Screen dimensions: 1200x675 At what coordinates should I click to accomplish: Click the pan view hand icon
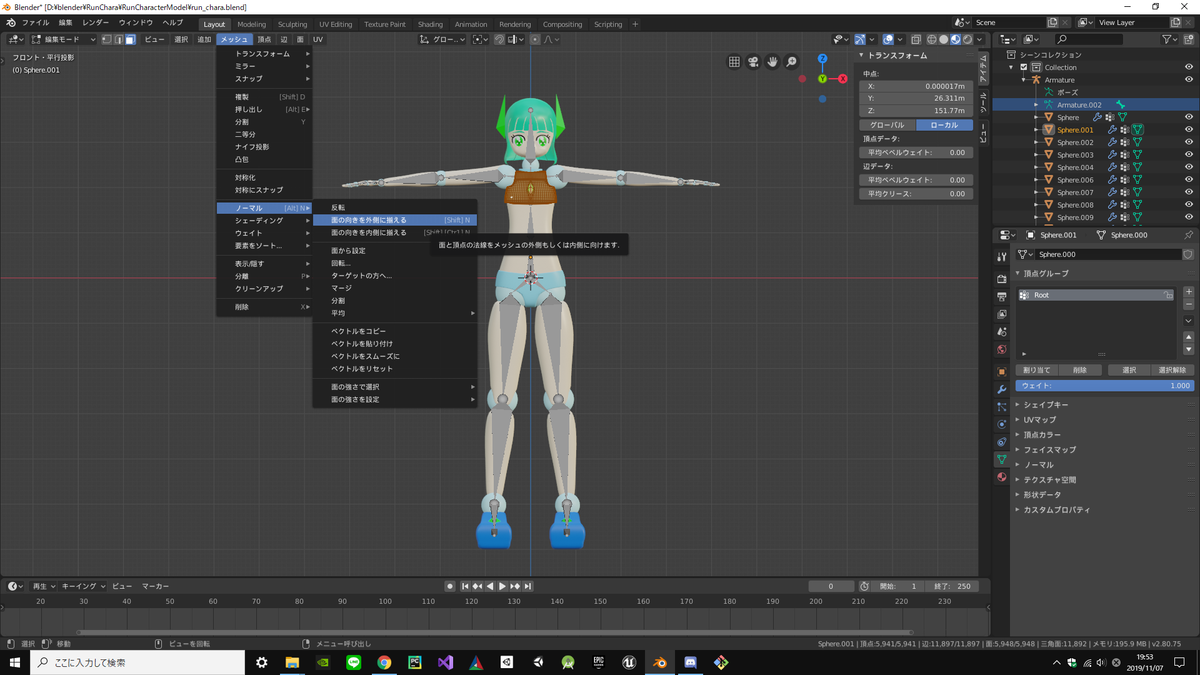(x=772, y=62)
